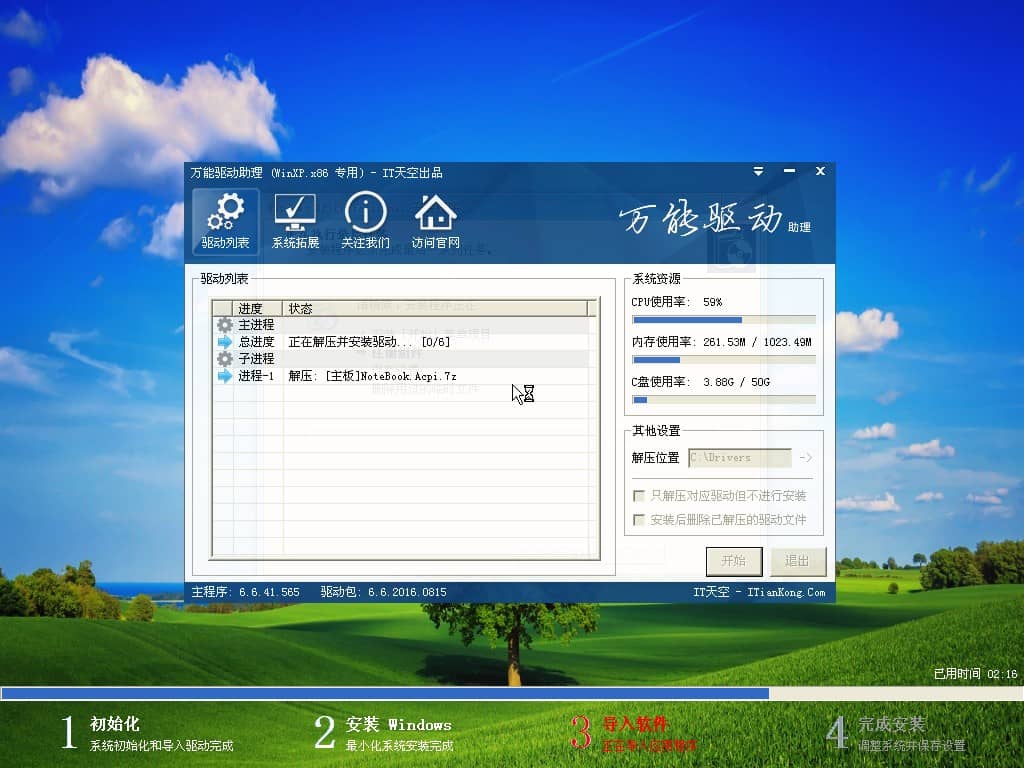Click the 总进度 blue arrow icon

coord(225,342)
